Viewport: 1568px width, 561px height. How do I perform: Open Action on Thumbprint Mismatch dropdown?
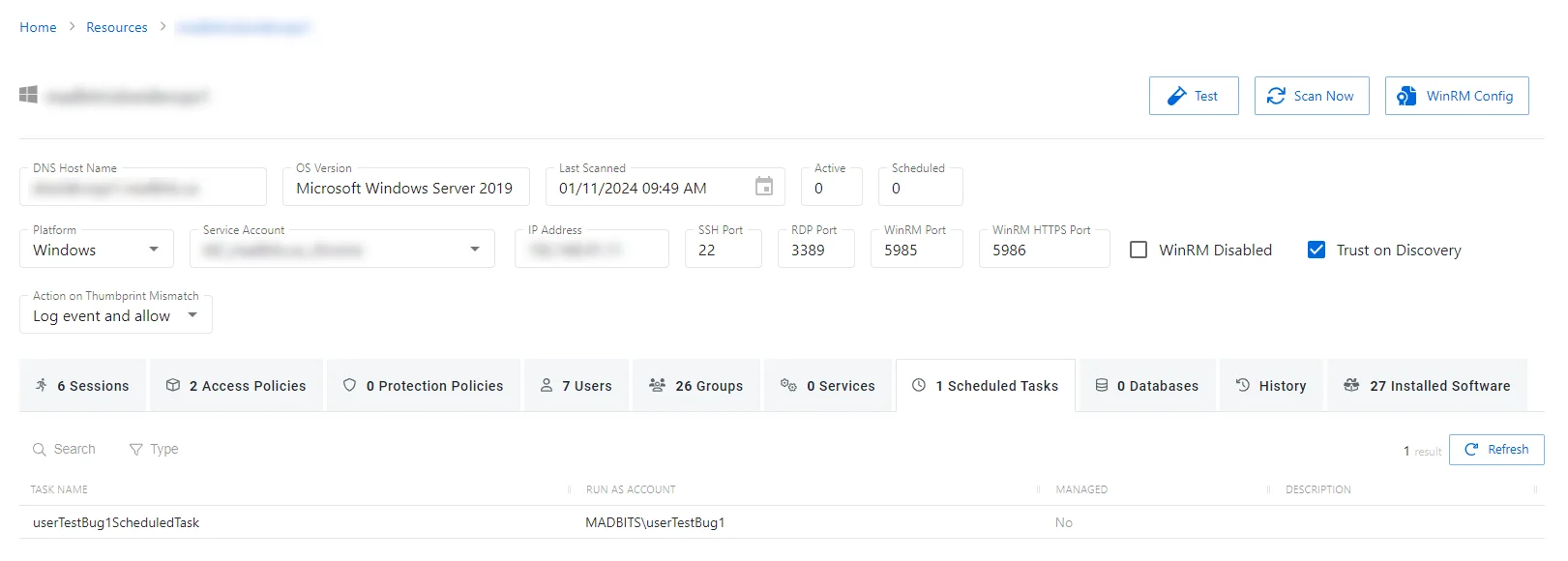pos(116,314)
